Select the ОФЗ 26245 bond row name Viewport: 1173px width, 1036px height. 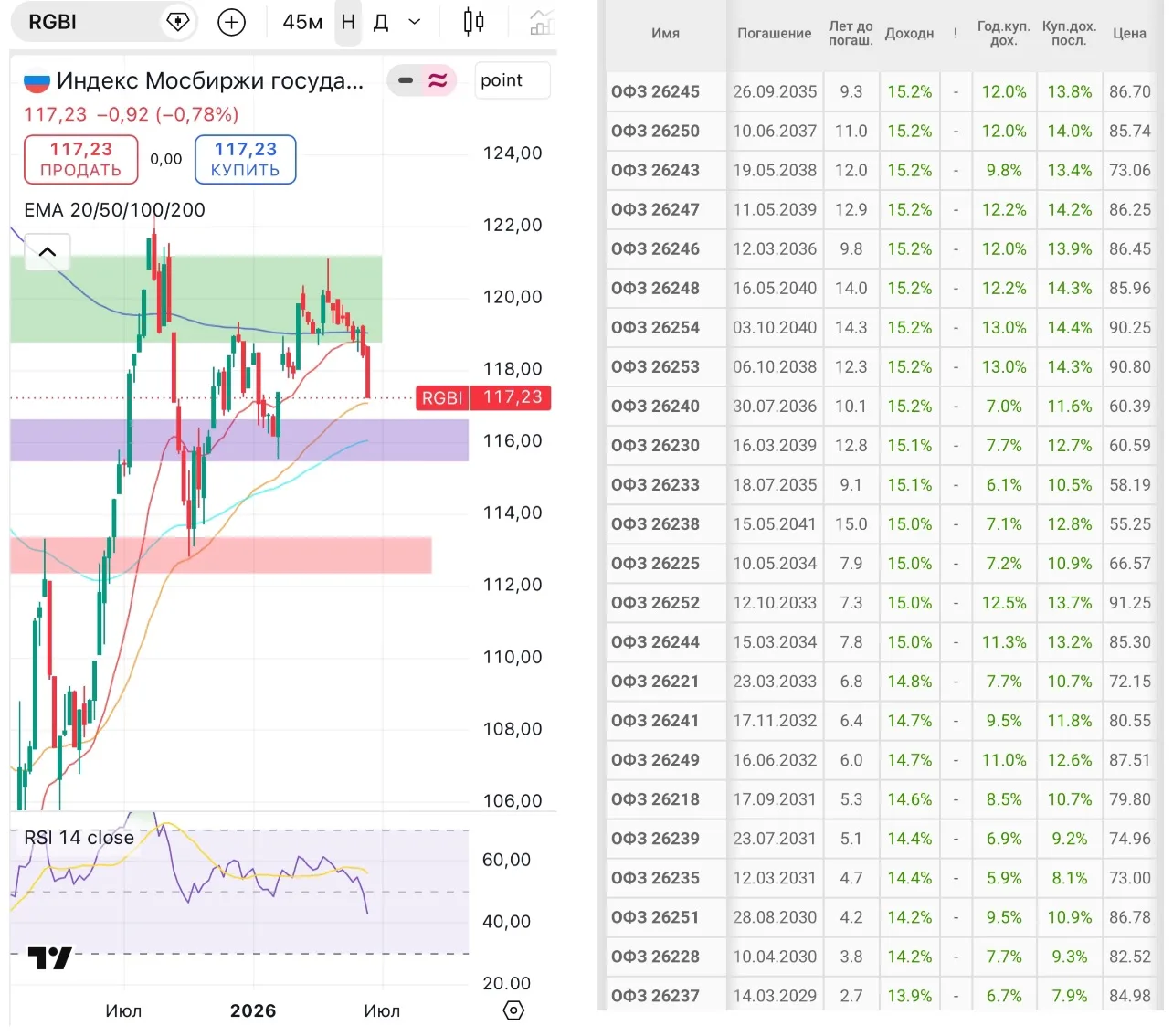pos(655,92)
